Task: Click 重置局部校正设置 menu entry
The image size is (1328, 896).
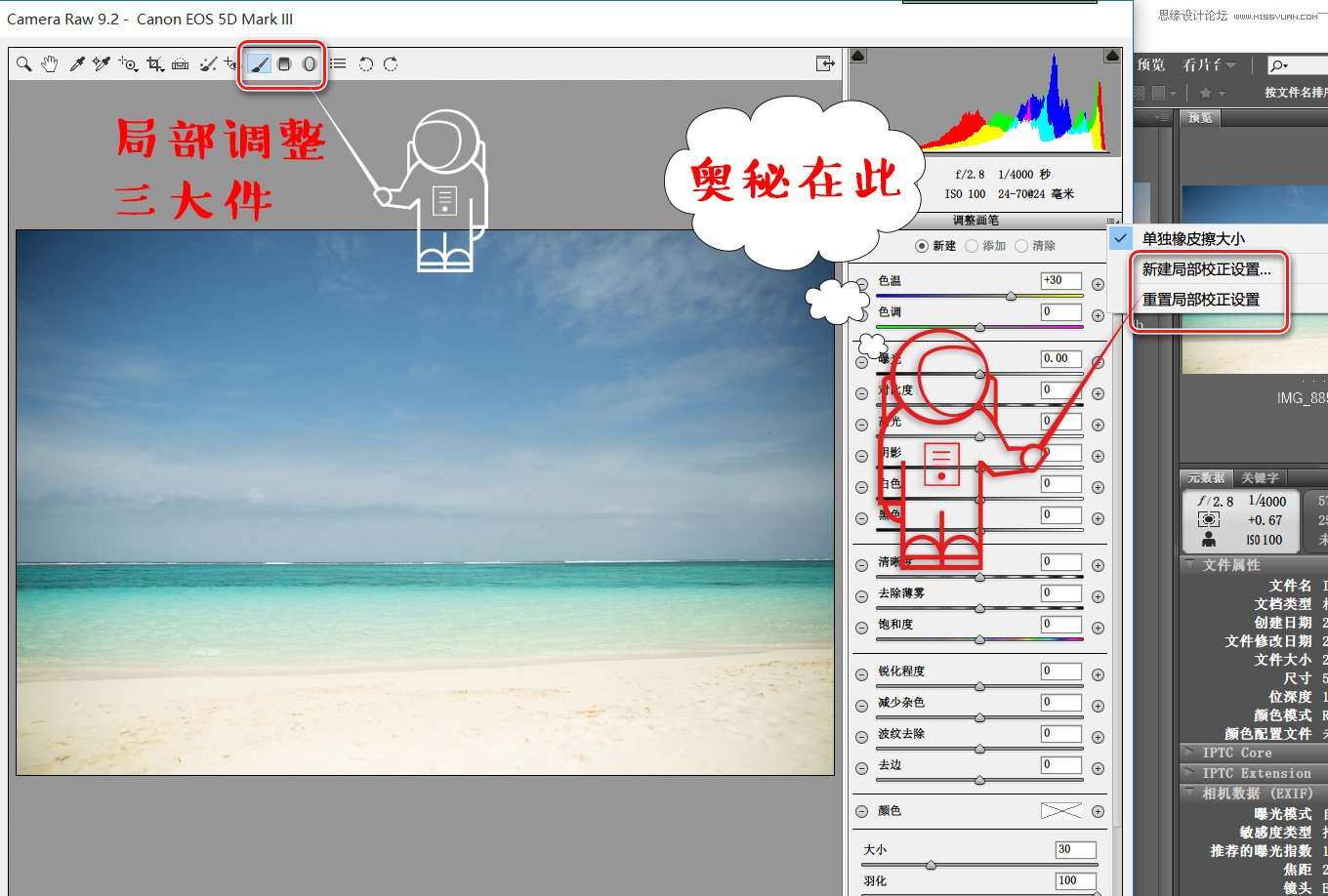Action: [x=1201, y=300]
